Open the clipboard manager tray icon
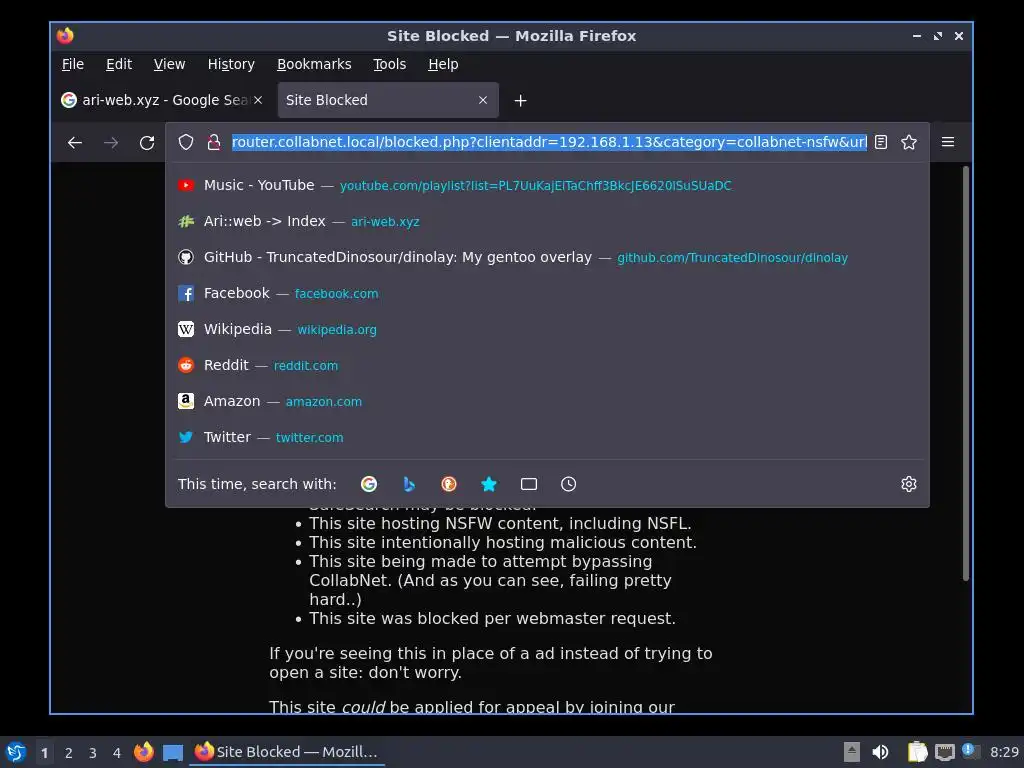1024x768 pixels. [918, 752]
